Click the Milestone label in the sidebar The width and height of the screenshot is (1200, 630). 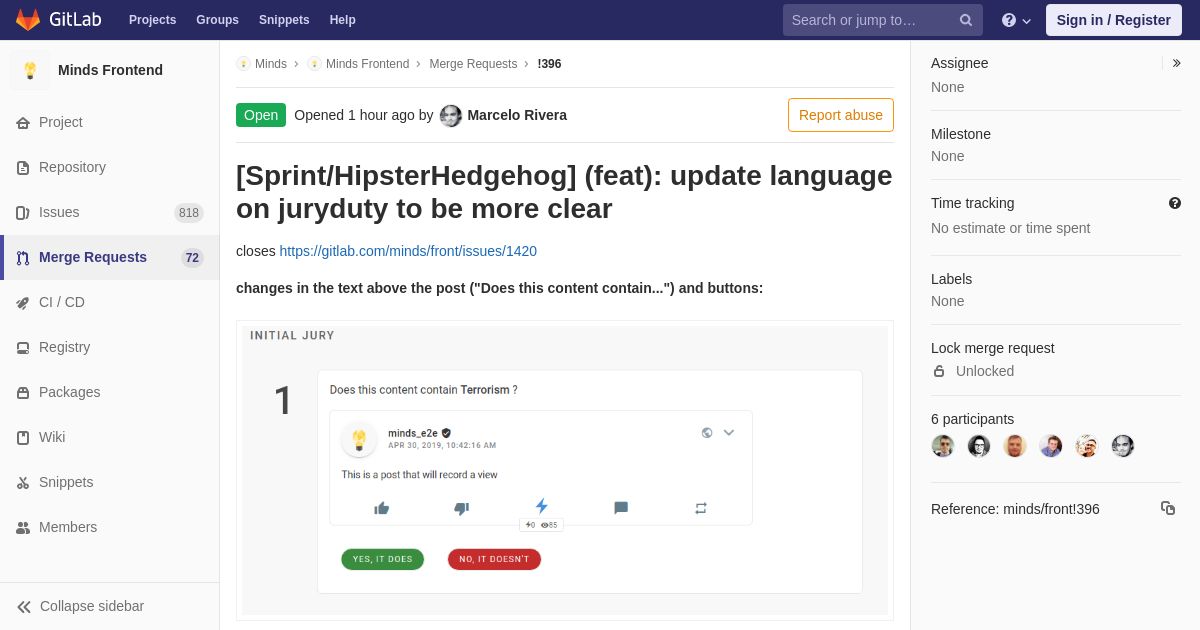pyautogui.click(x=961, y=134)
